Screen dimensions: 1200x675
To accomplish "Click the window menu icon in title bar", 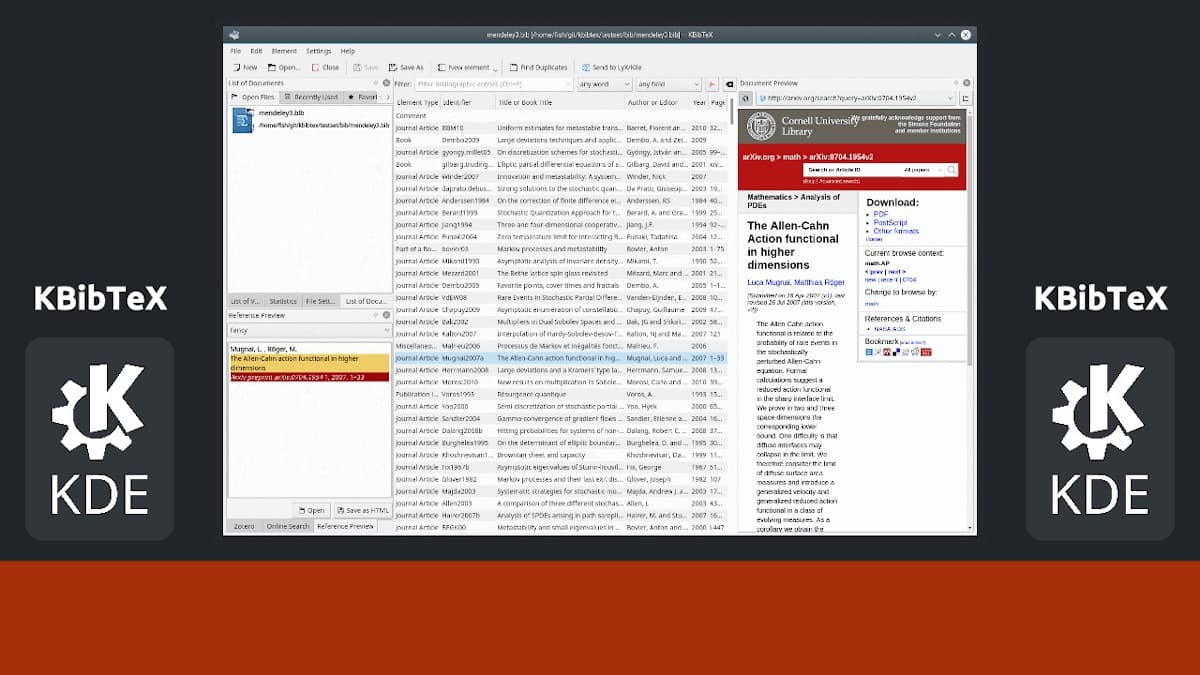I will coord(233,34).
